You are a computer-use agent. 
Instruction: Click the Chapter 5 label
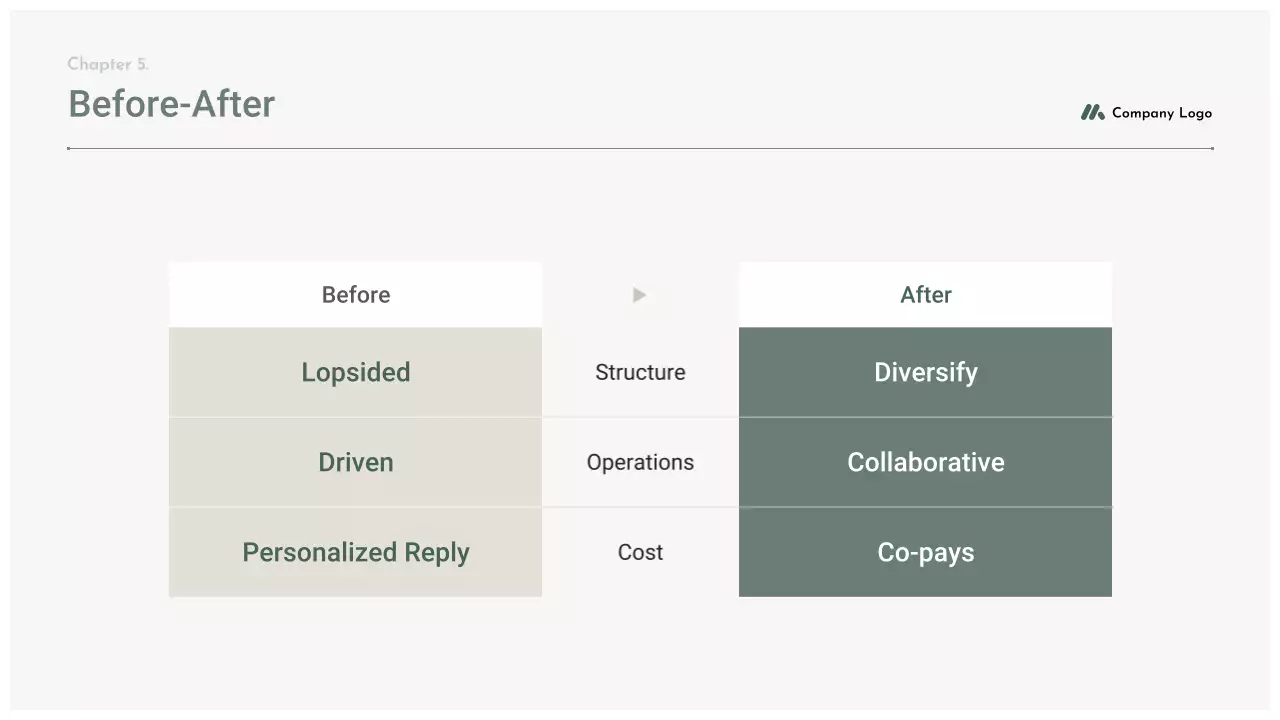pos(108,64)
